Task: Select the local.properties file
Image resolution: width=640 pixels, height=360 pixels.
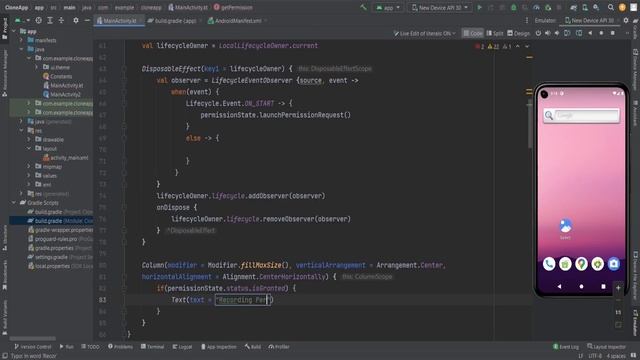Action: coord(60,266)
